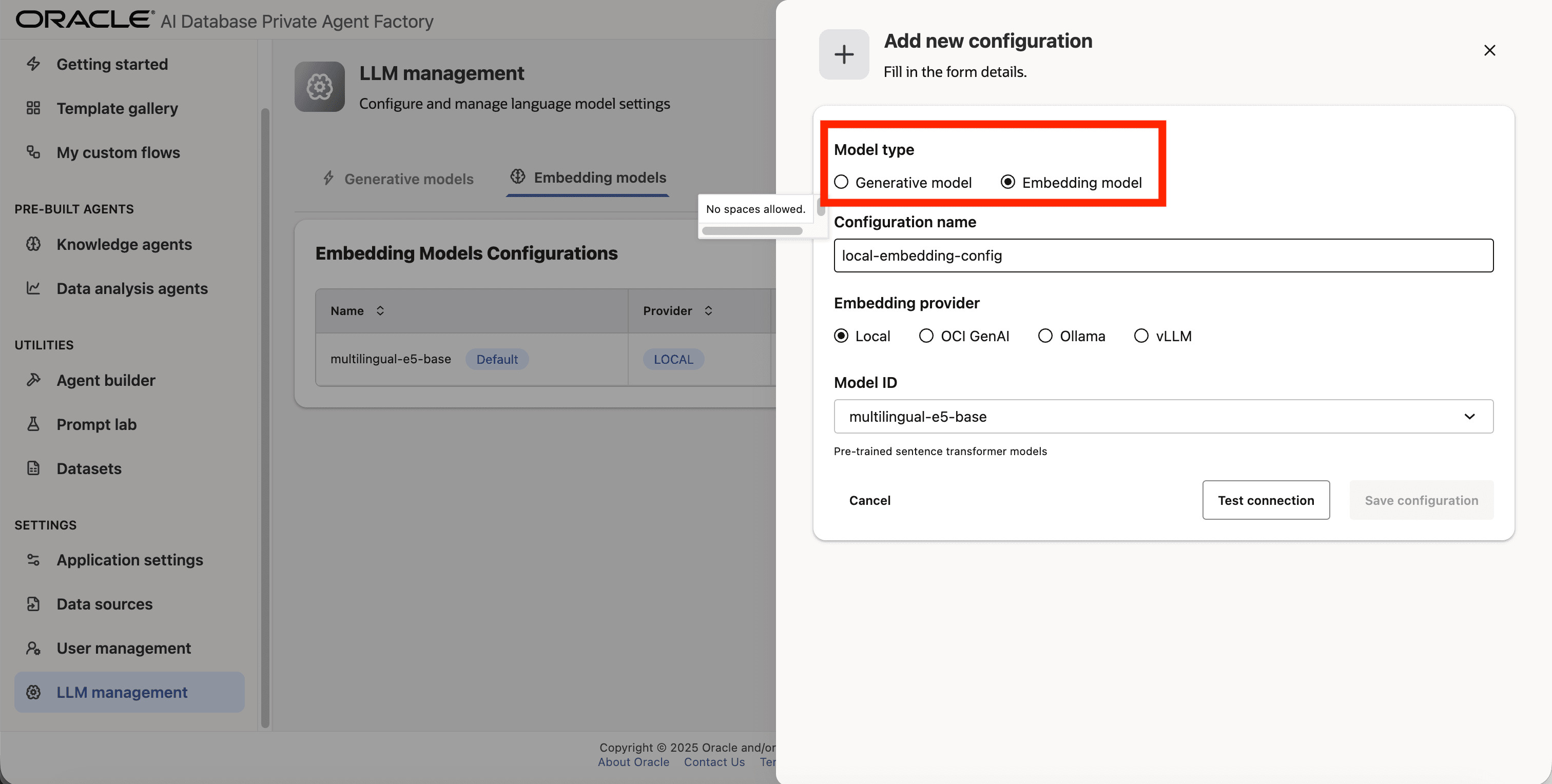Click the Data analysis agents chart icon

(x=33, y=288)
